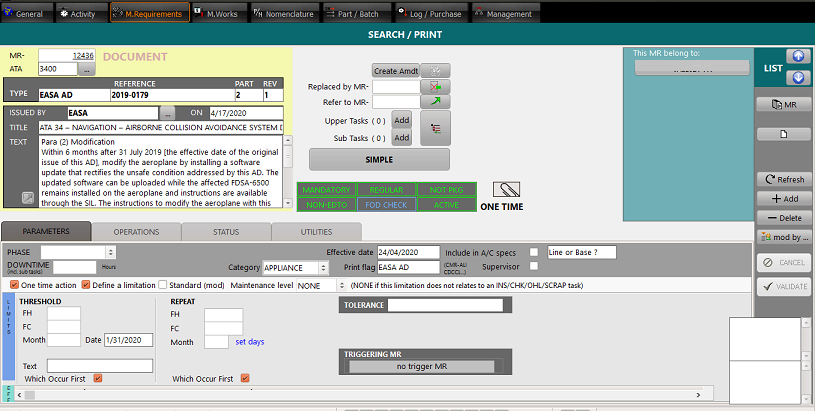Open the Management module
The height and width of the screenshot is (411, 815).
tap(506, 14)
